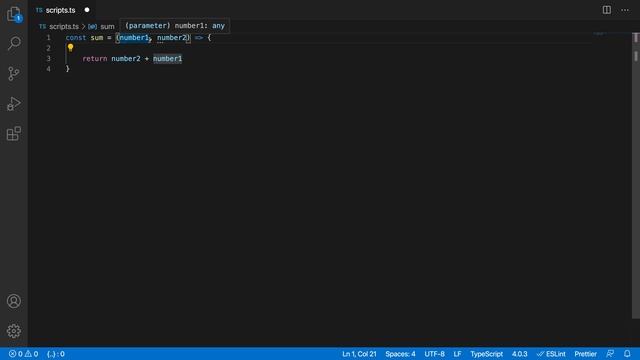Click scripts.ts in the breadcrumb
The width and height of the screenshot is (640, 360).
(x=64, y=27)
